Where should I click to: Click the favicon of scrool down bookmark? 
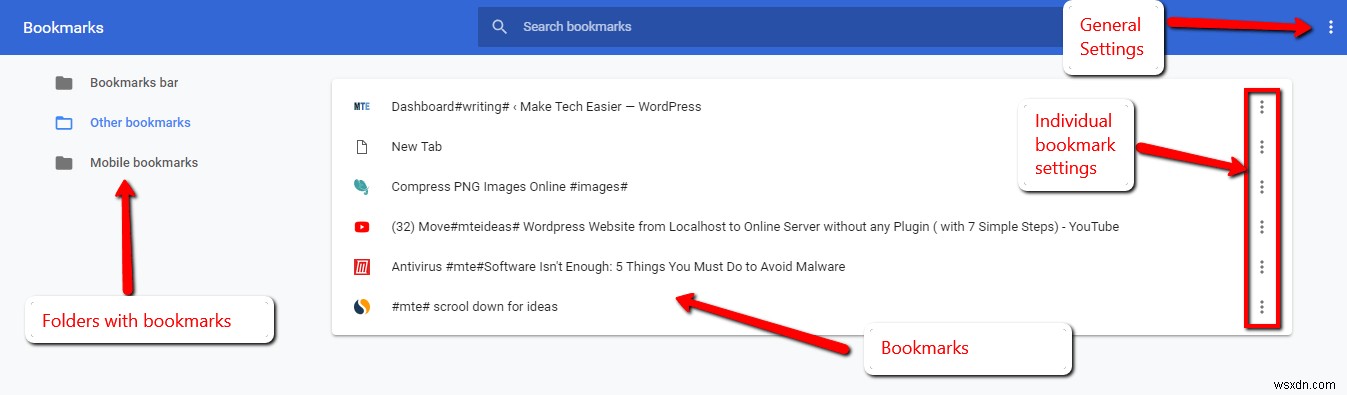point(362,307)
